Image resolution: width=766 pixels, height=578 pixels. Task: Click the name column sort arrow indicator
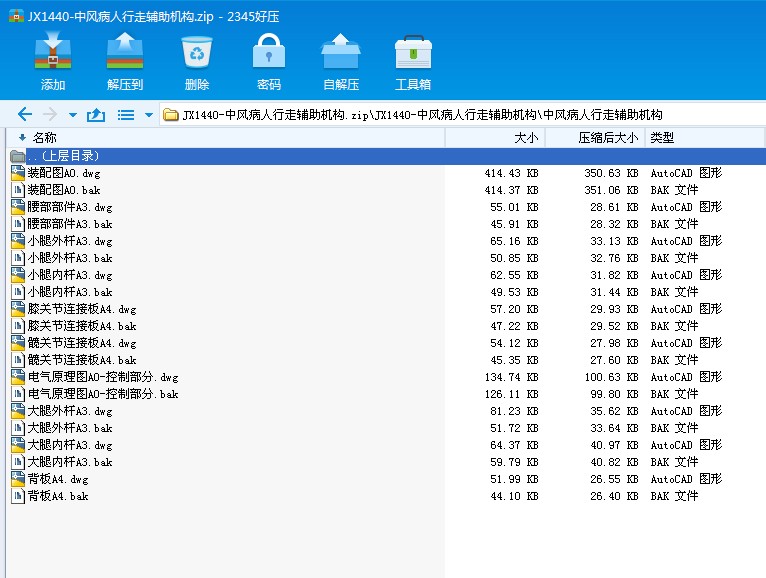22,138
